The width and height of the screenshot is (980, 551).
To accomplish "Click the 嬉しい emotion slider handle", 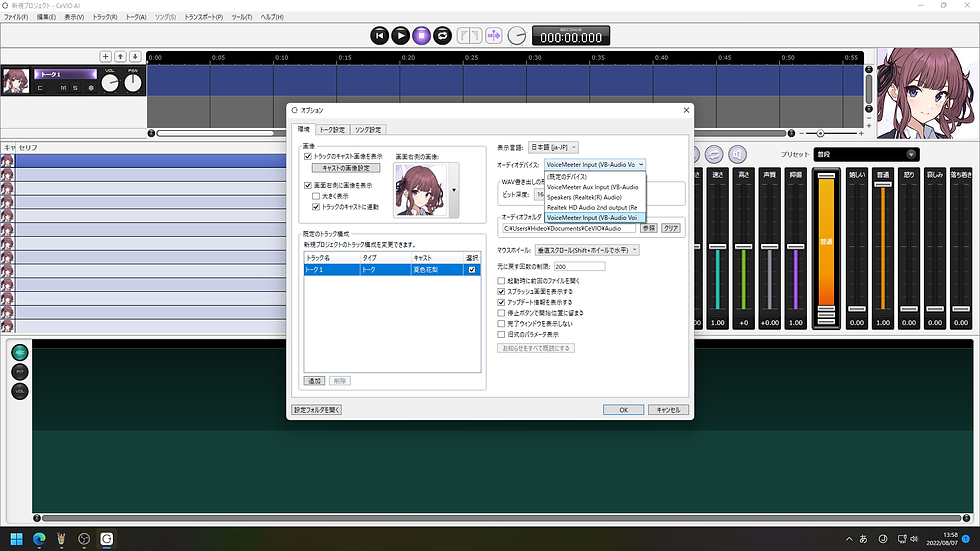I will pos(857,309).
